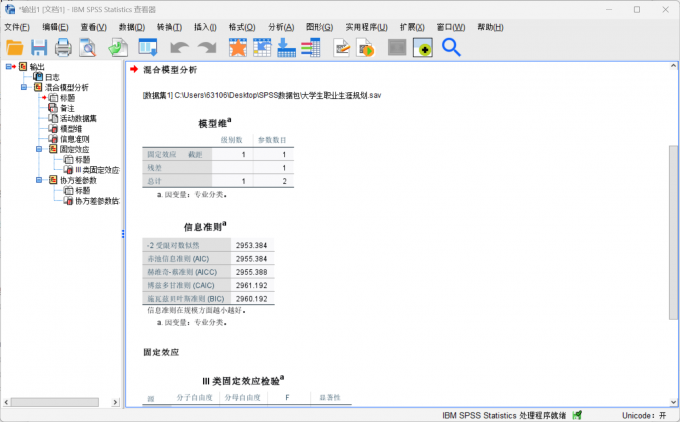The image size is (680, 422).
Task: Click the grey Designate Window icon
Action: coord(397,47)
